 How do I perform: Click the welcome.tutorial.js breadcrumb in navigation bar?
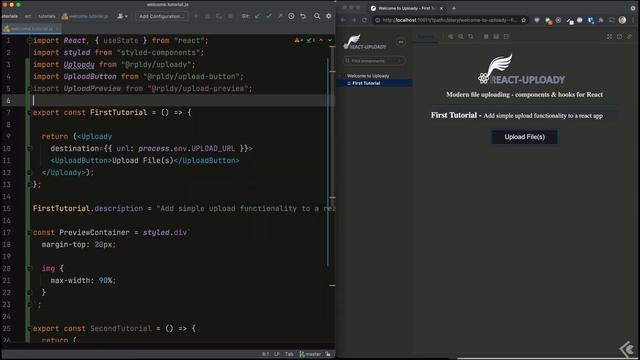click(85, 16)
